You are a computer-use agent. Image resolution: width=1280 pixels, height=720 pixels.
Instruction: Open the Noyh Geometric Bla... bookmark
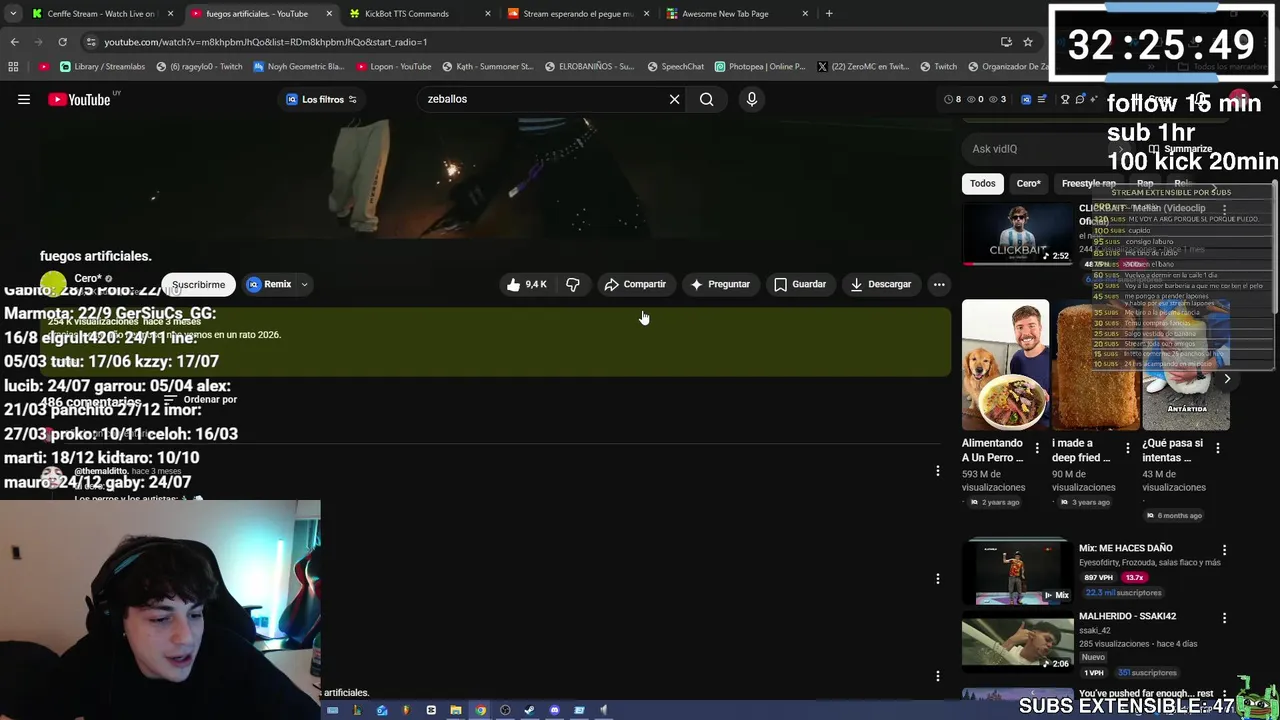coord(299,67)
